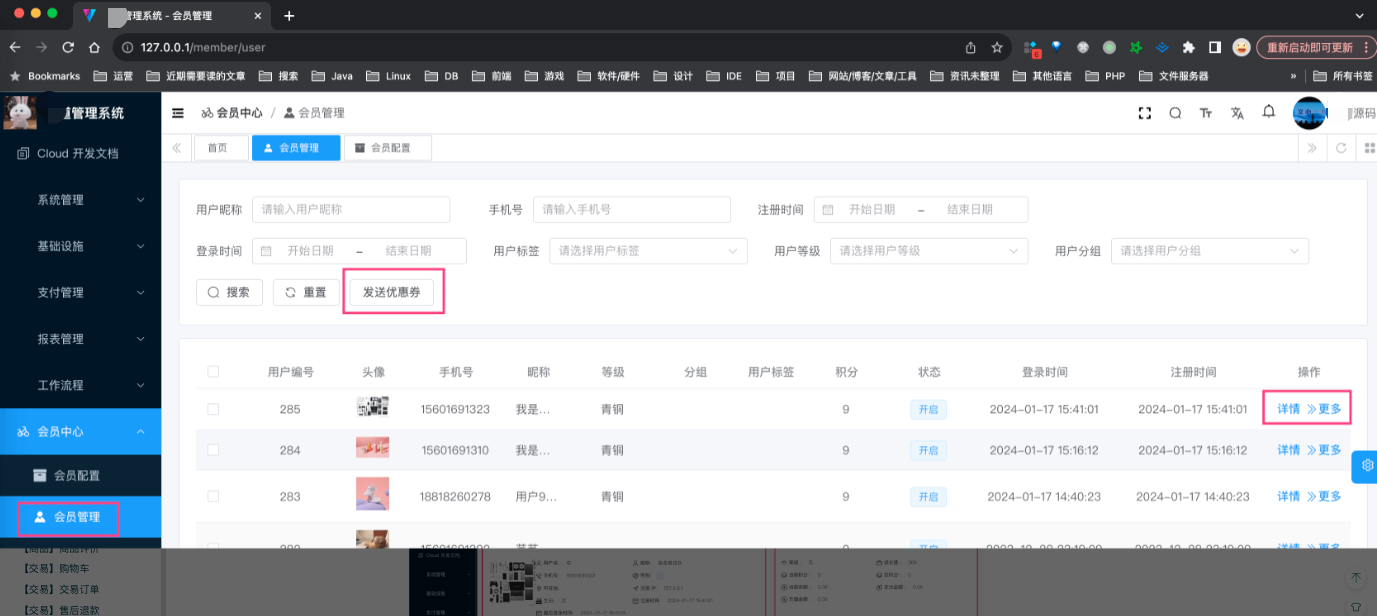Check the row checkbox for user 285
1377x616 pixels.
point(213,409)
